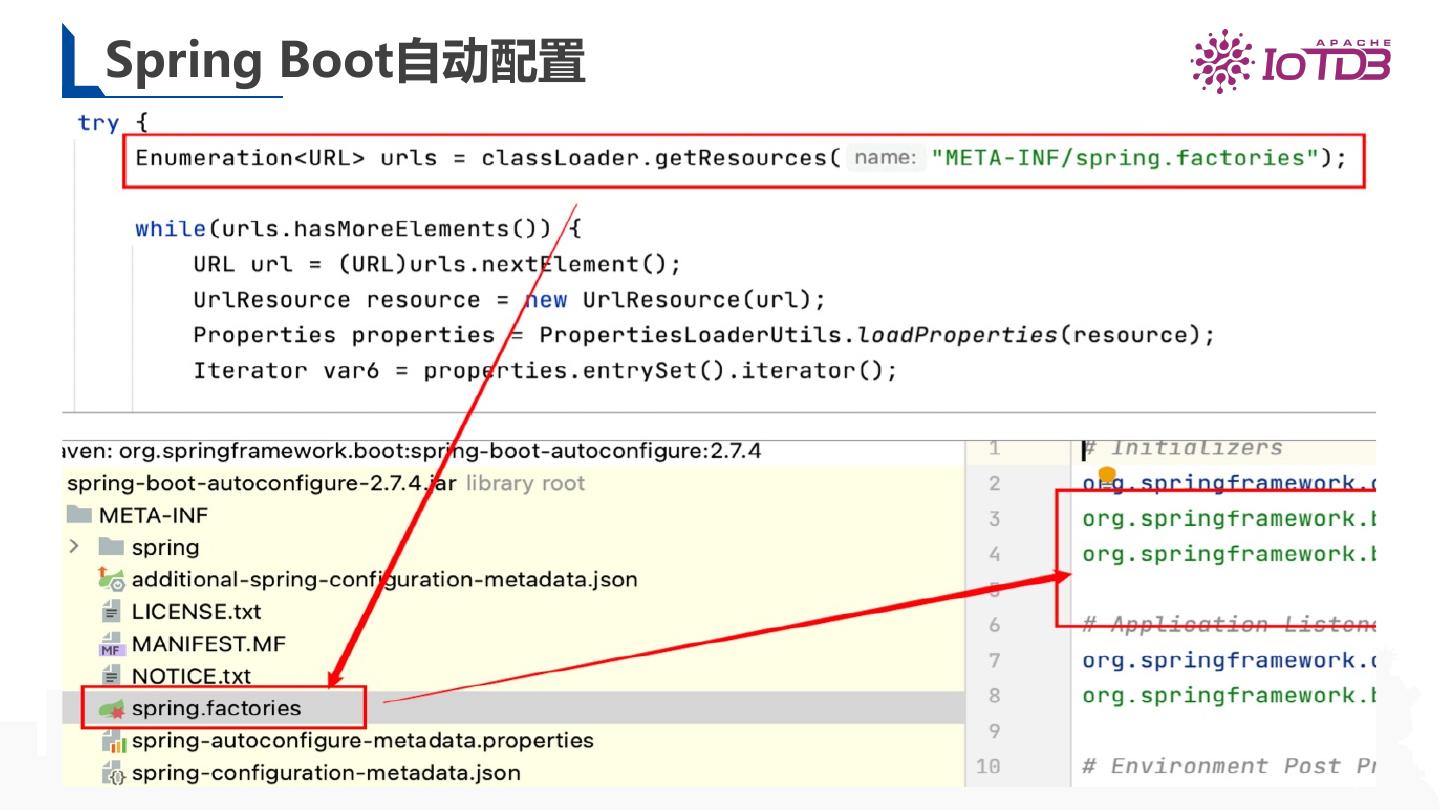Select the META-INF folder name in the tree
The height and width of the screenshot is (810, 1440).
pos(153,515)
